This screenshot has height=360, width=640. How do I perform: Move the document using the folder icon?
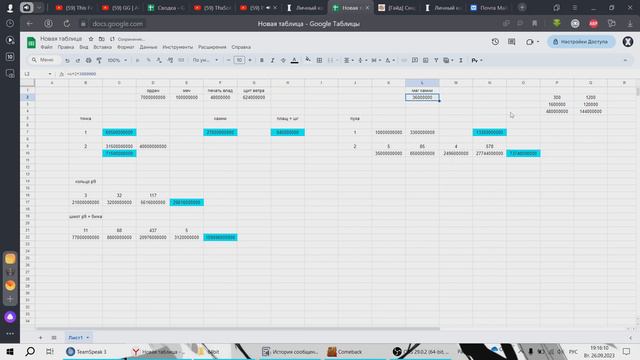(102, 39)
